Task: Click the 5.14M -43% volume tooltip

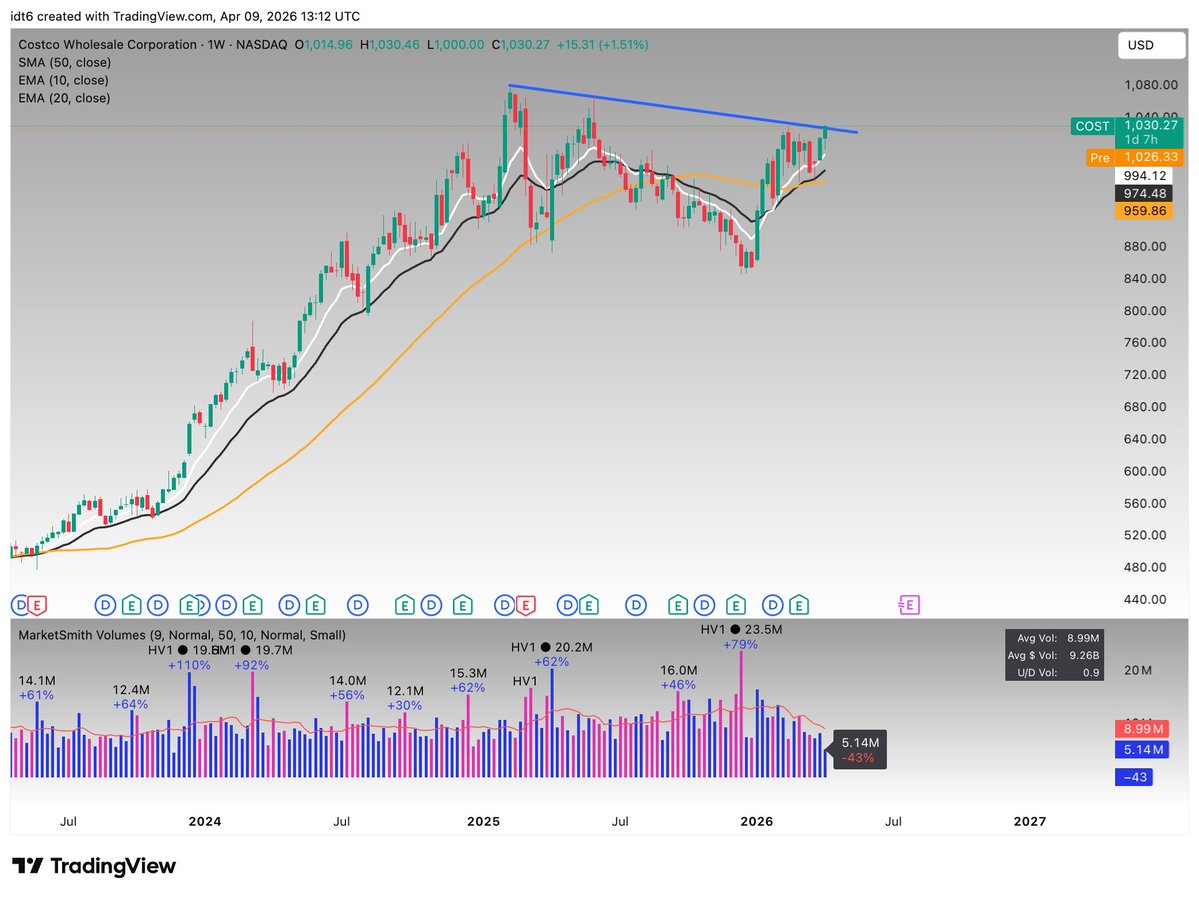Action: point(859,750)
